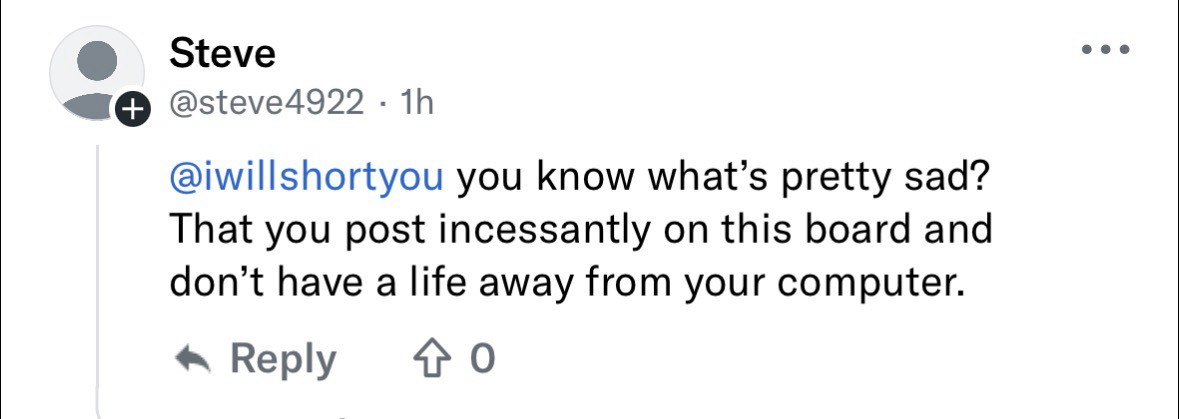Open the @steve4922 username handle

tap(267, 103)
